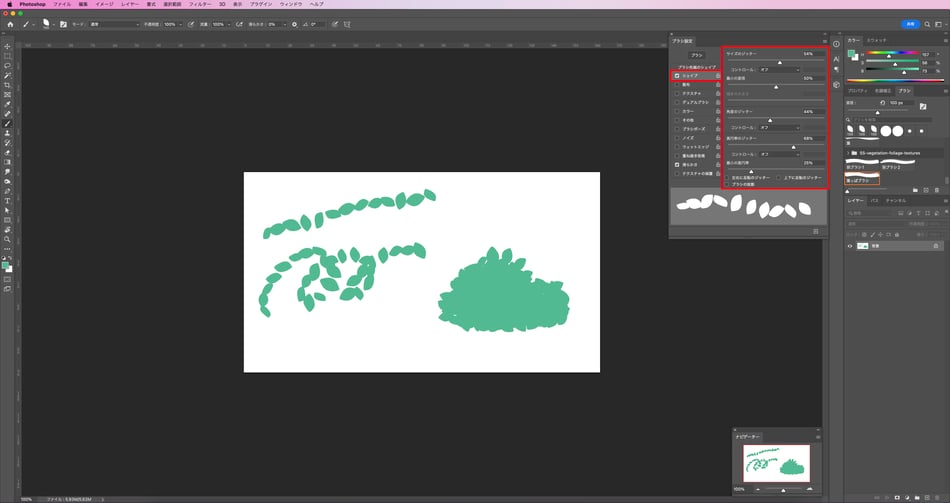Select the Crop tool

[7, 85]
